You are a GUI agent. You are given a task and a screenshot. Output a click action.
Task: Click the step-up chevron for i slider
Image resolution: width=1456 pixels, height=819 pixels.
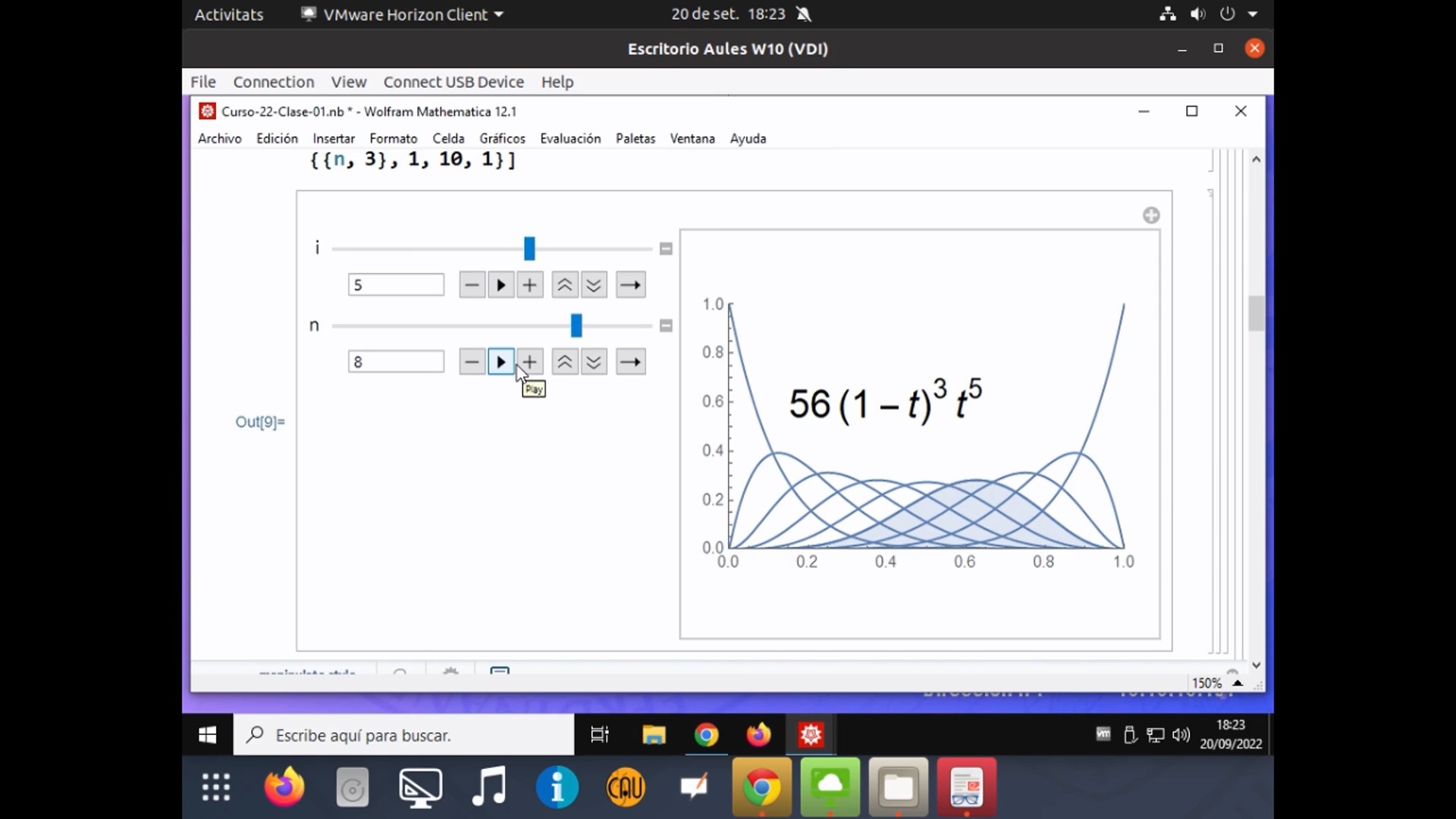[565, 285]
